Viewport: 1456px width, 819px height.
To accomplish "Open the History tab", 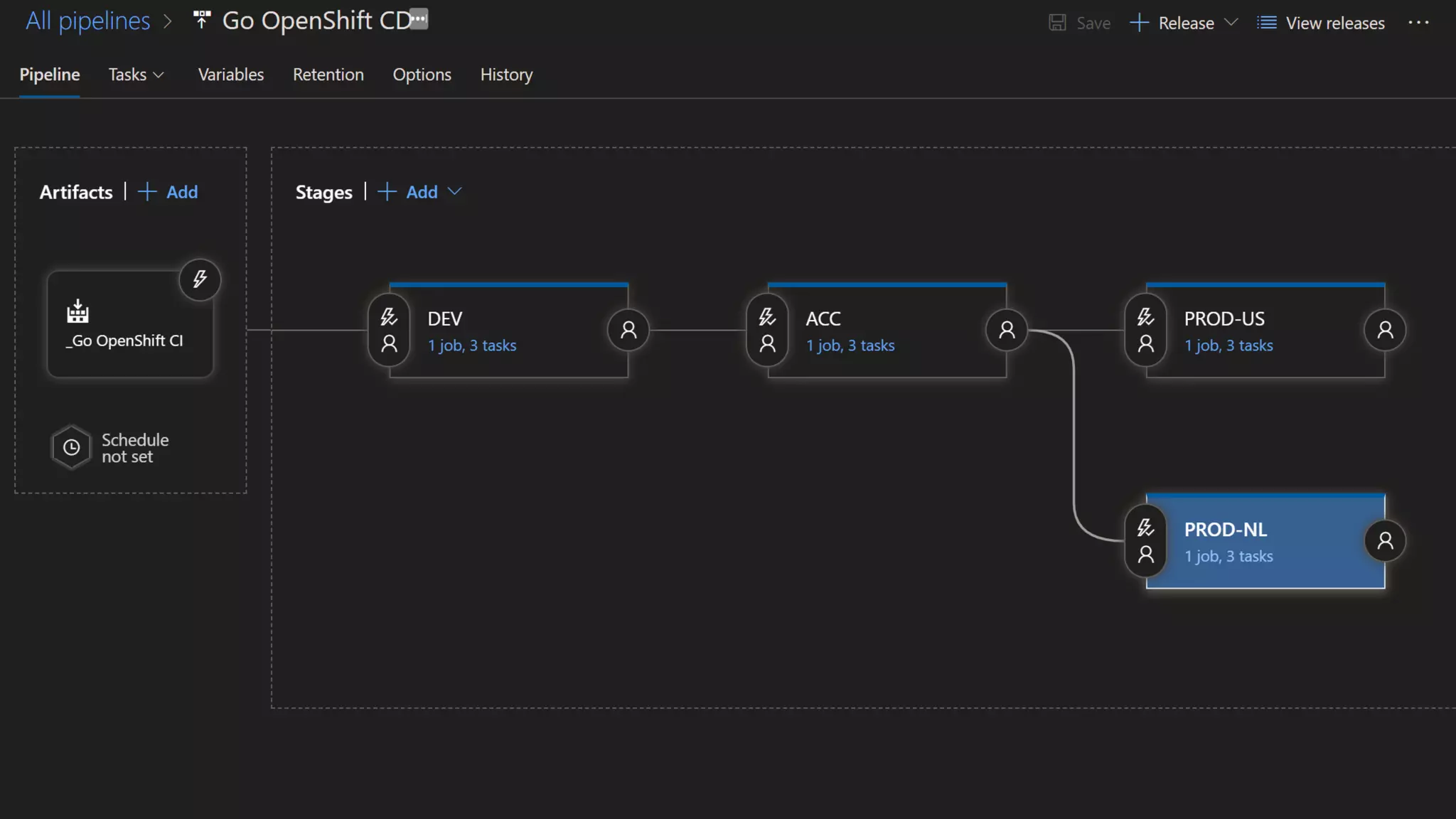I will pos(506,75).
